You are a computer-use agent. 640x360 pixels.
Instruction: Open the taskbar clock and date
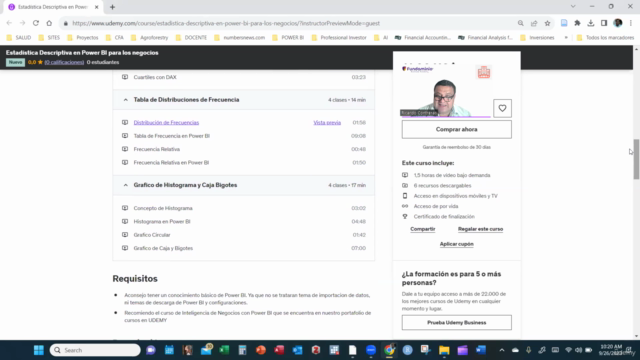click(611, 350)
